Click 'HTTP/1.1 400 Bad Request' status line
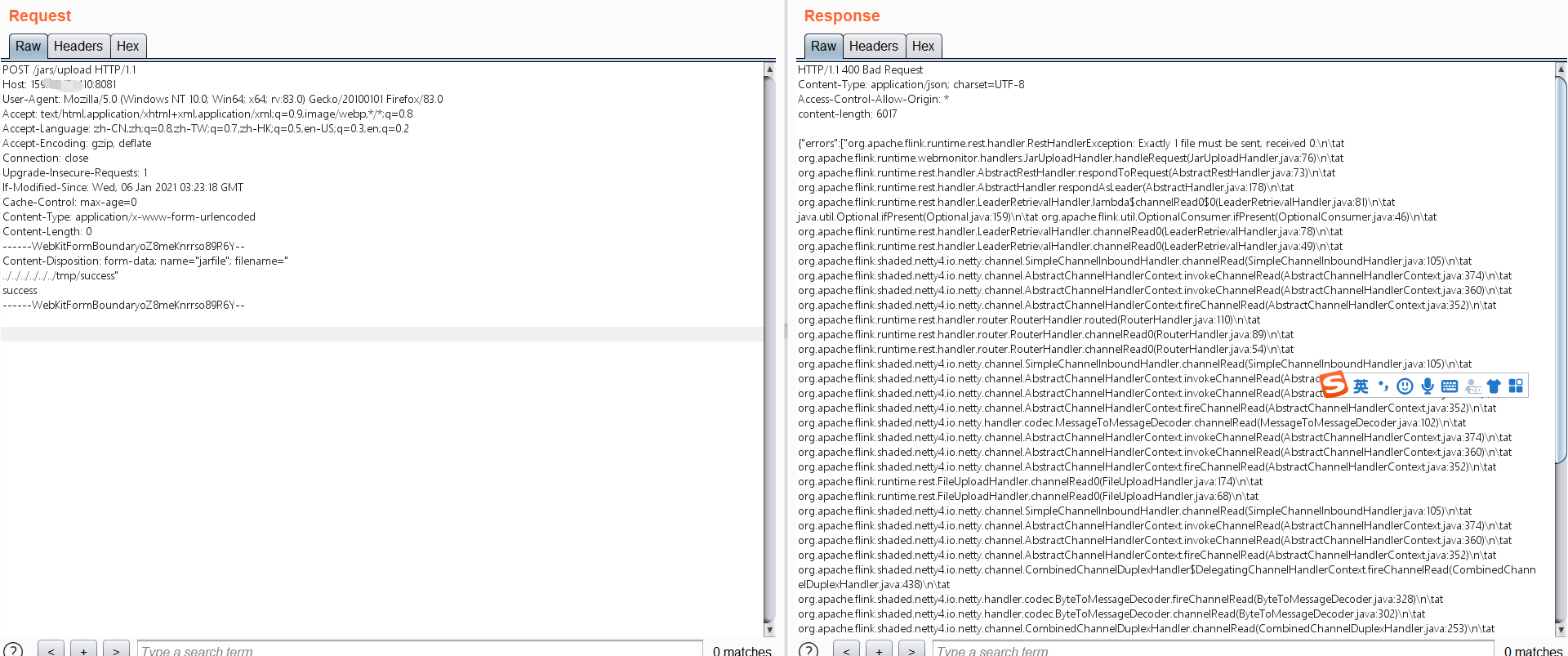Image resolution: width=1568 pixels, height=656 pixels. (x=861, y=70)
